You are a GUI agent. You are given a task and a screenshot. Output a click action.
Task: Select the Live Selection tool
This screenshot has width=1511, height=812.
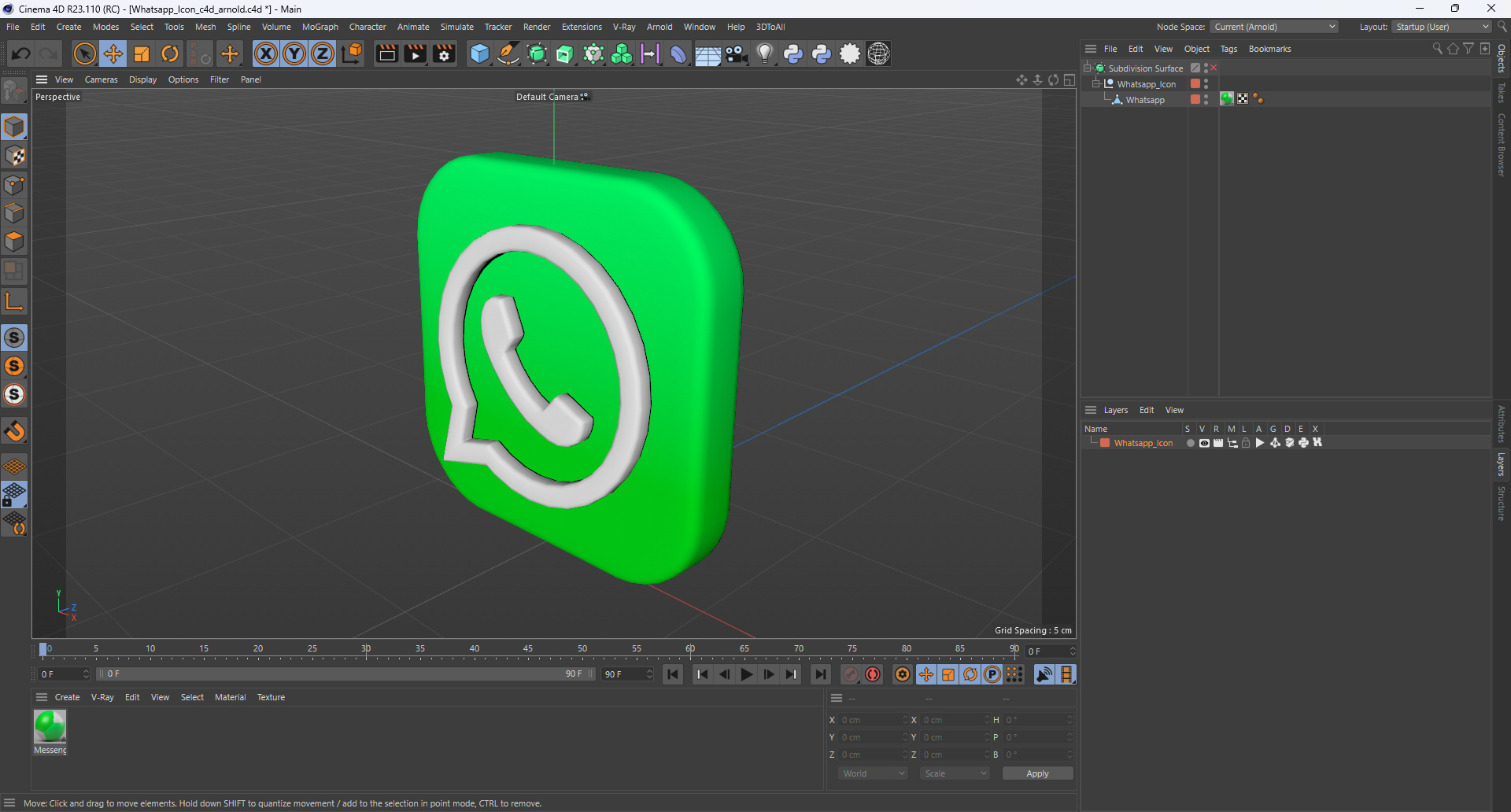point(84,54)
